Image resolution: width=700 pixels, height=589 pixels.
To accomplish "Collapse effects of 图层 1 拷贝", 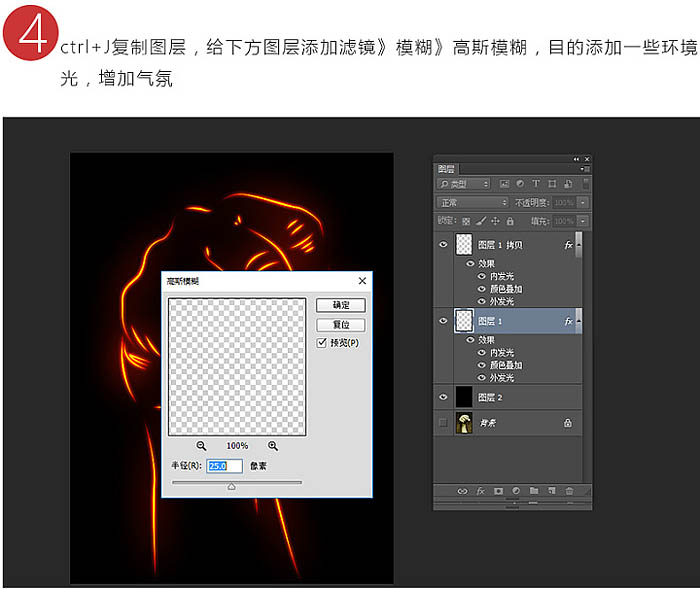I will (579, 245).
